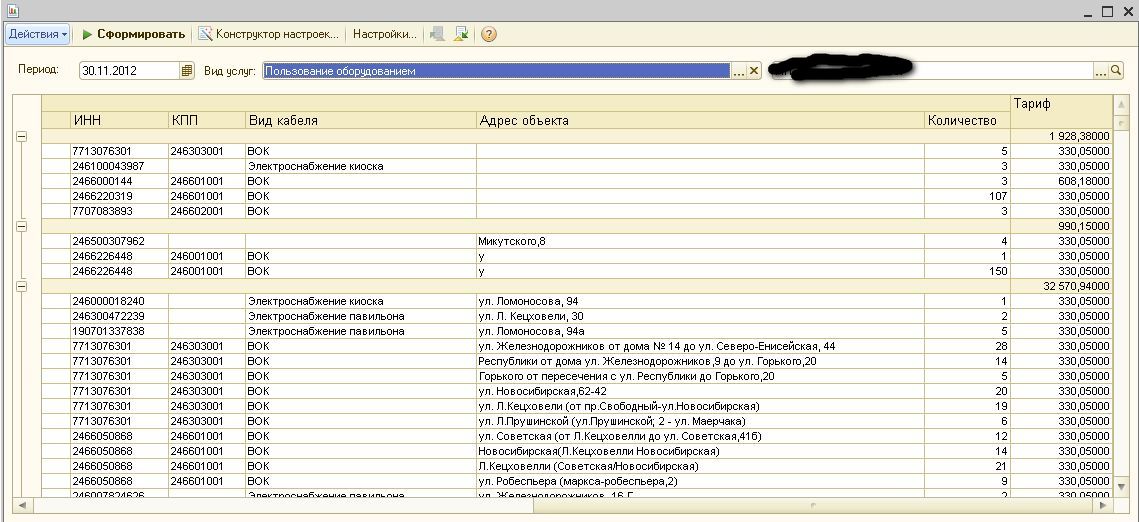
Task: Select address Горького от пересечения с ул. Республики
Action: click(700, 376)
